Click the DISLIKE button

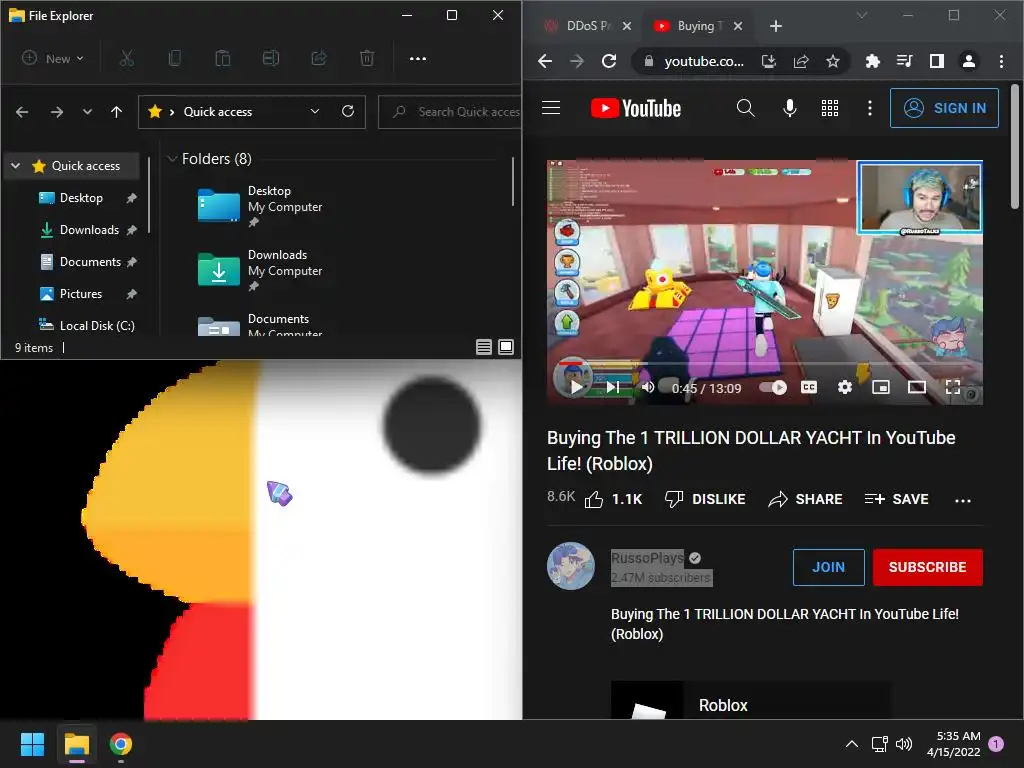pos(705,500)
